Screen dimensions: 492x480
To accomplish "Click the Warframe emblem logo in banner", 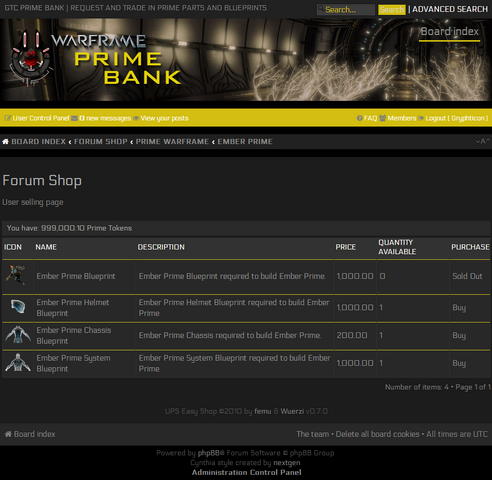I will point(31,59).
